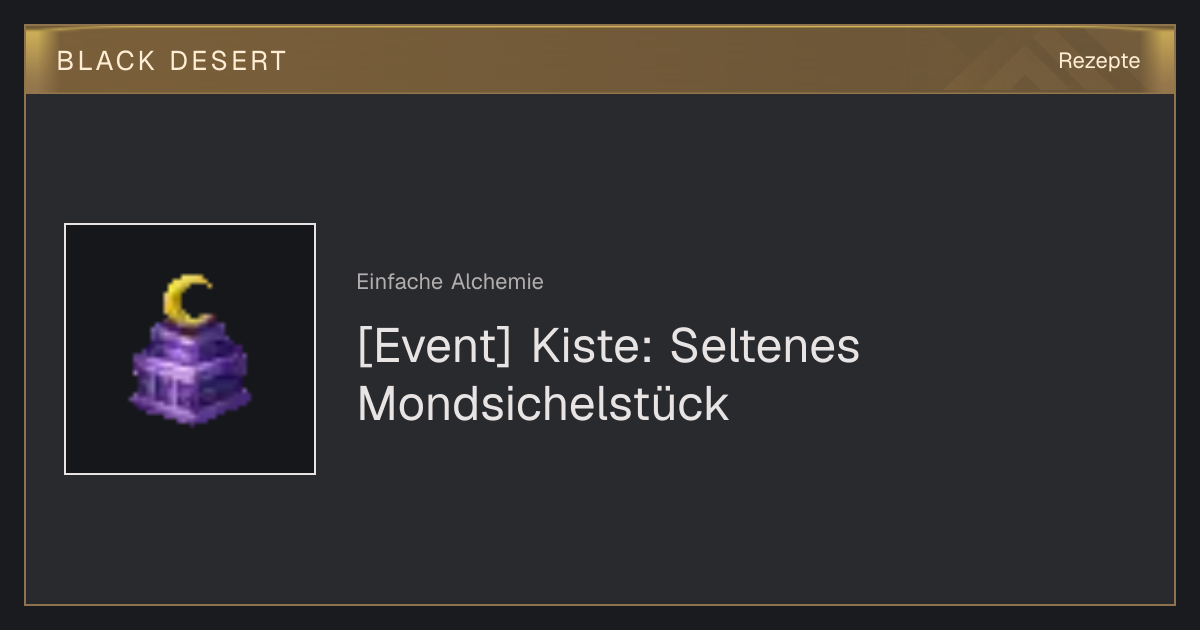
Task: Open the Einfache Alchemie category label
Action: tap(450, 282)
